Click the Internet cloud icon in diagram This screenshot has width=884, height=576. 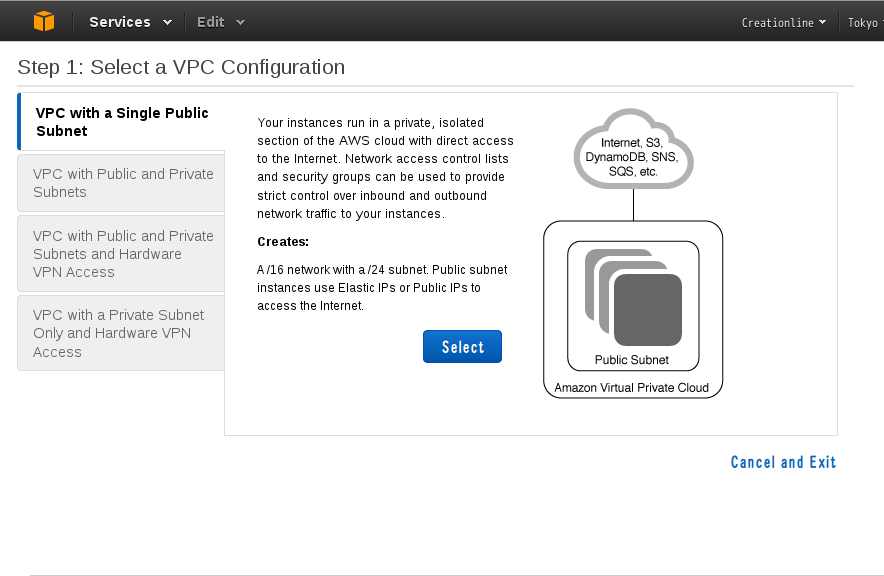[633, 149]
